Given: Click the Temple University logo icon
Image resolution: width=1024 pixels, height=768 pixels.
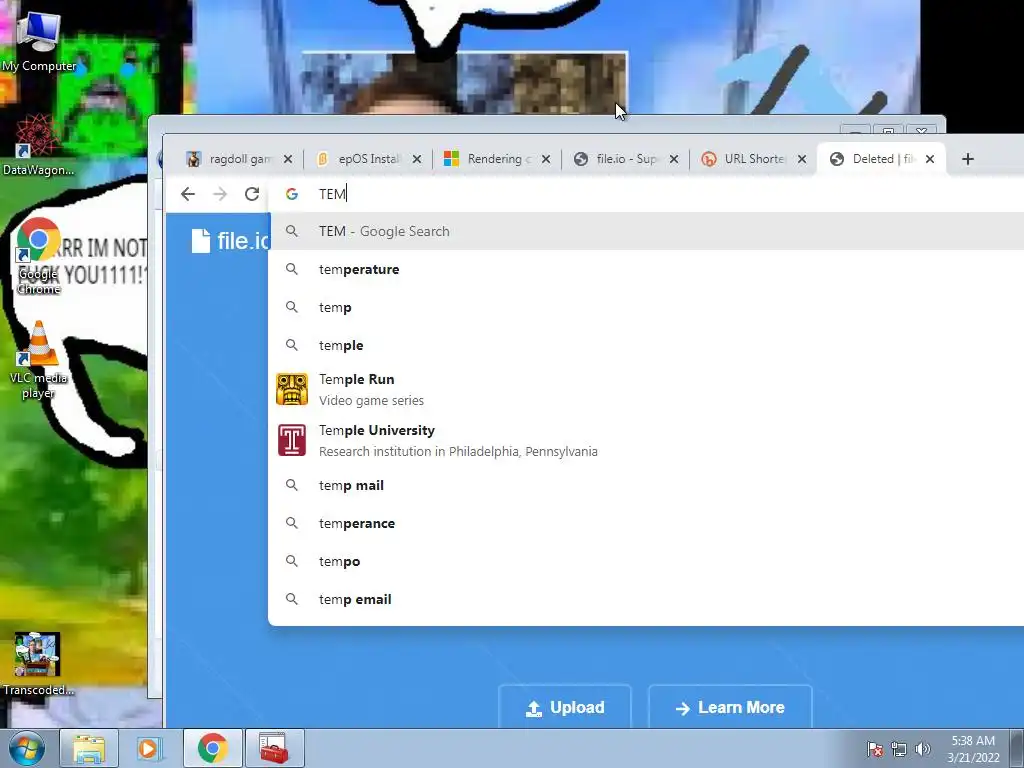Looking at the screenshot, I should tap(292, 440).
